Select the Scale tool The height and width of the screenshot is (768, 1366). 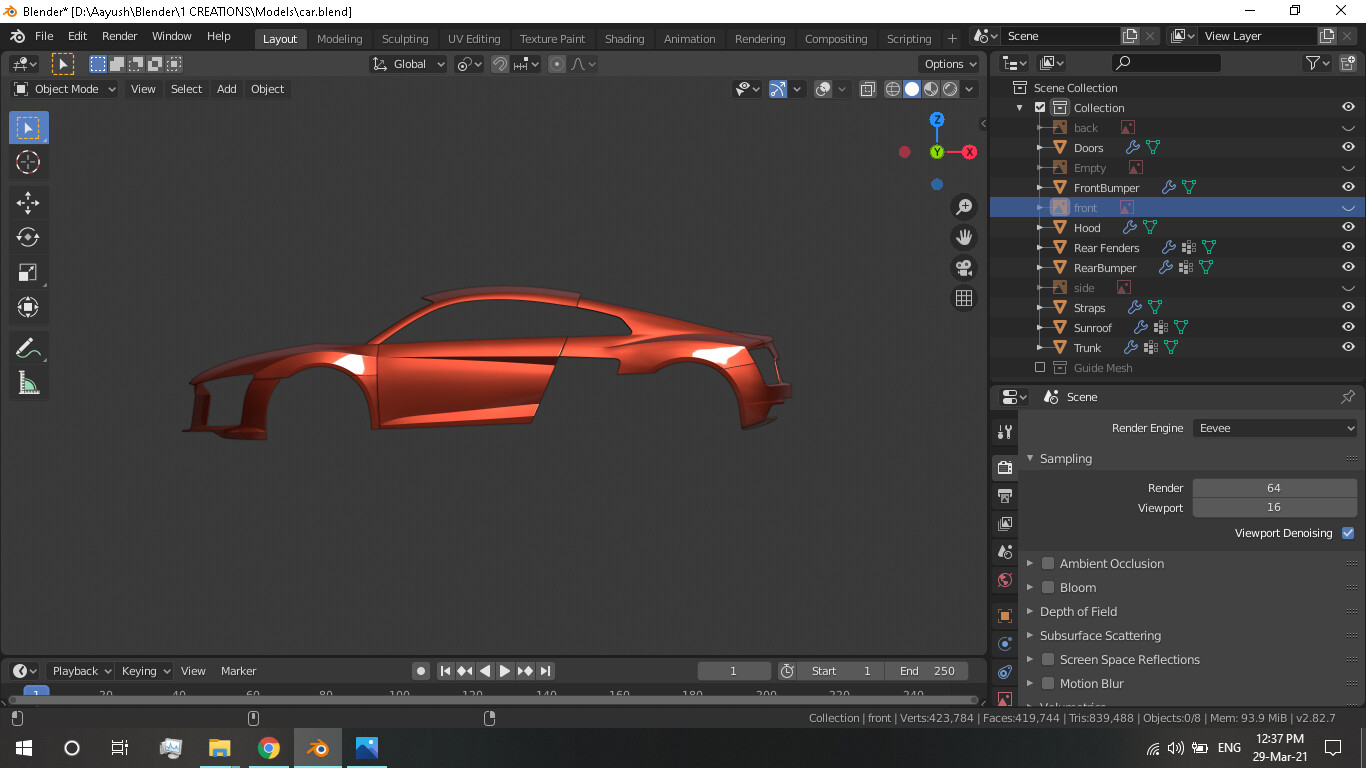point(28,271)
